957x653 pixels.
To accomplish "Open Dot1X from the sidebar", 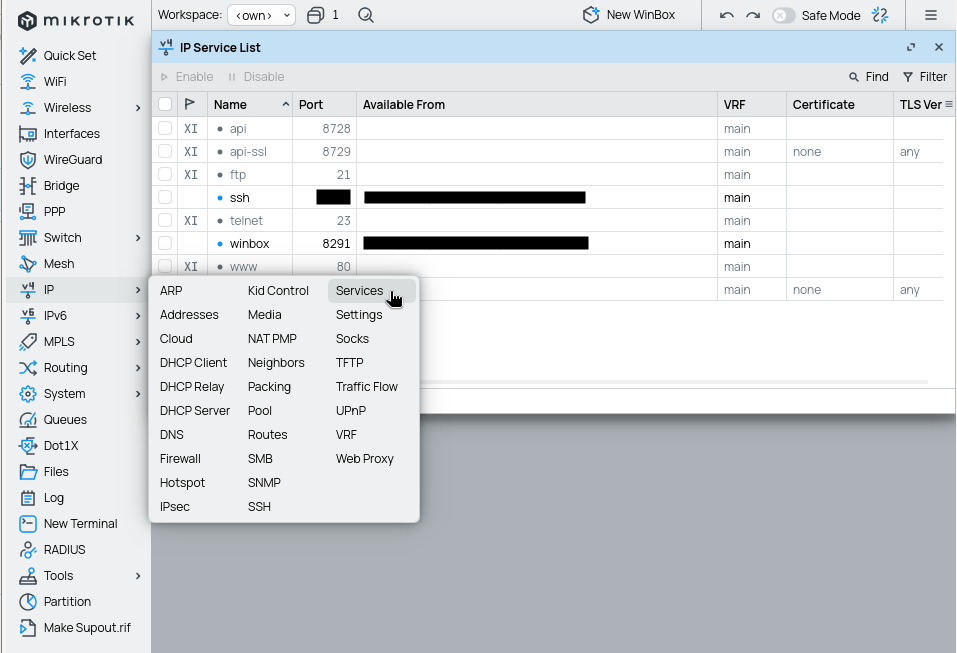I will [61, 446].
